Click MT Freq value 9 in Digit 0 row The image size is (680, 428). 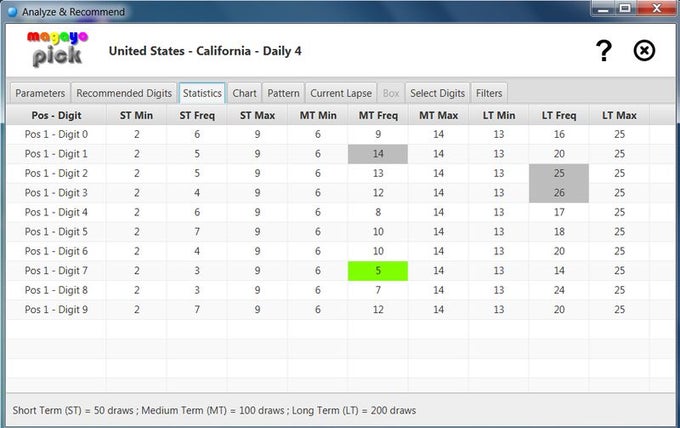click(x=378, y=134)
